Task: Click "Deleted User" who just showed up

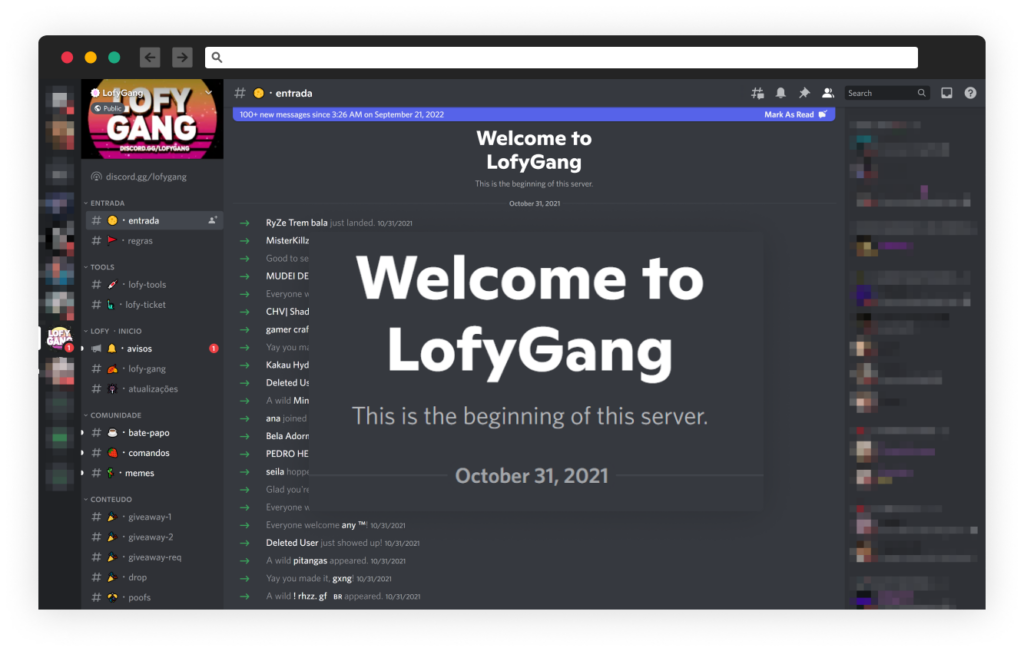Action: tap(292, 543)
